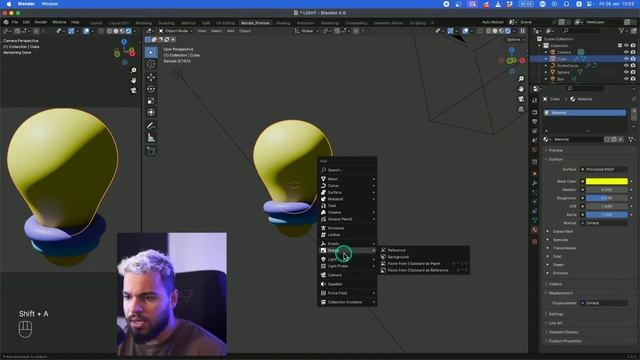The image size is (640, 360).
Task: Open the Principled BSDF surface dropdown
Action: pyautogui.click(x=604, y=169)
